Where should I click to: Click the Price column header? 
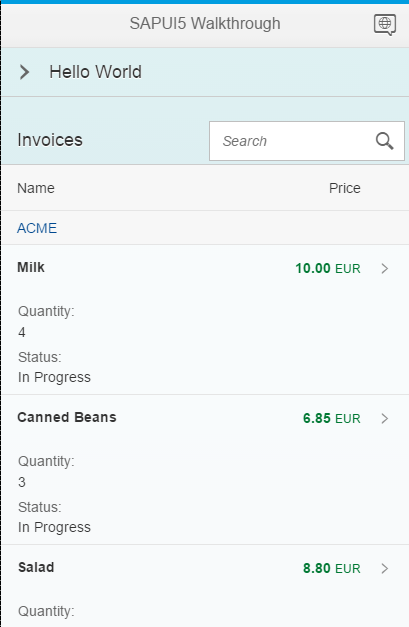345,188
